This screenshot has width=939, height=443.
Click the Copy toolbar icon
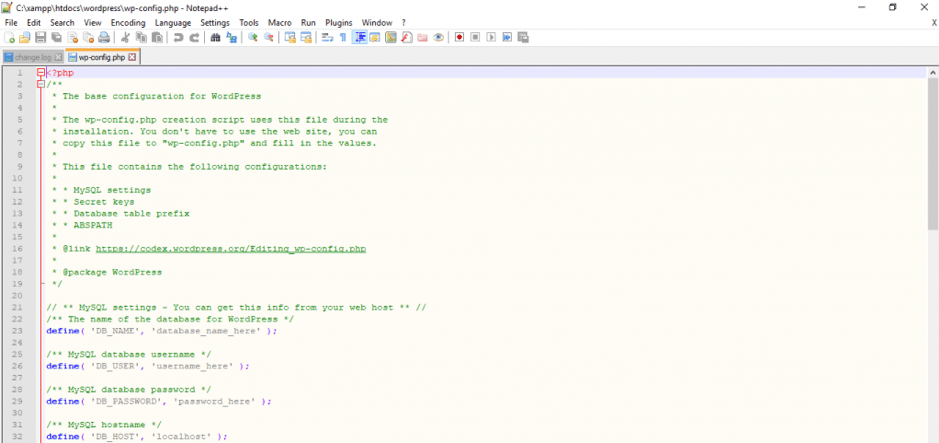(x=141, y=37)
